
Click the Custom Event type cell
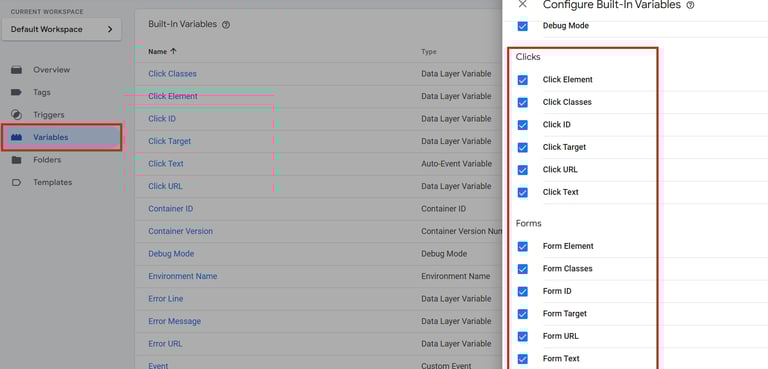(x=446, y=366)
